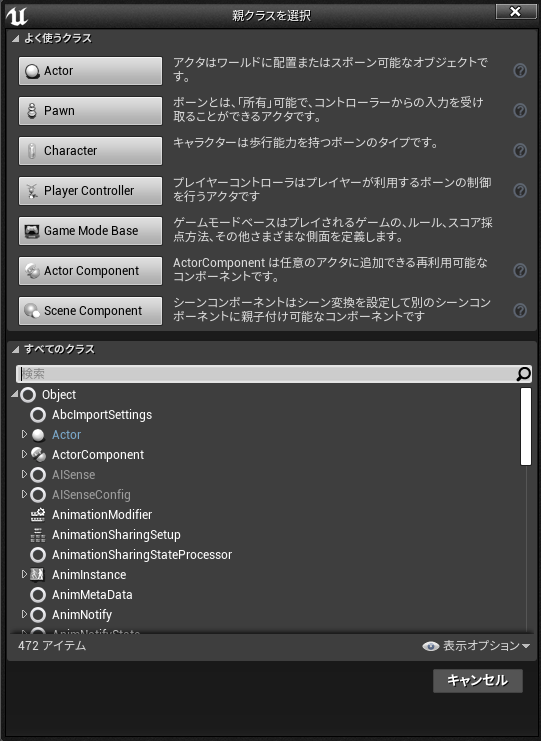
Task: Click the Unreal Engine logo icon
Action: [x=17, y=16]
